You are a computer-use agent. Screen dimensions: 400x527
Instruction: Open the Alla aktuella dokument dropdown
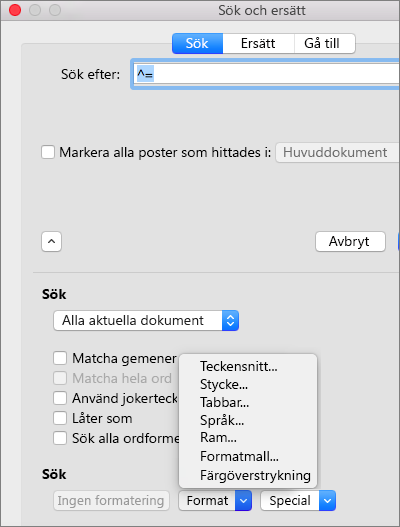pyautogui.click(x=146, y=320)
